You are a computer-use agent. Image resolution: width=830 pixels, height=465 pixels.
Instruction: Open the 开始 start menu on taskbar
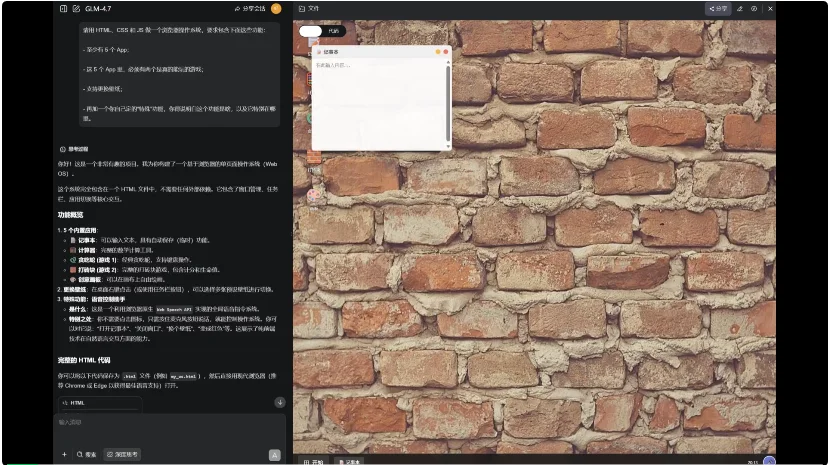coord(313,461)
